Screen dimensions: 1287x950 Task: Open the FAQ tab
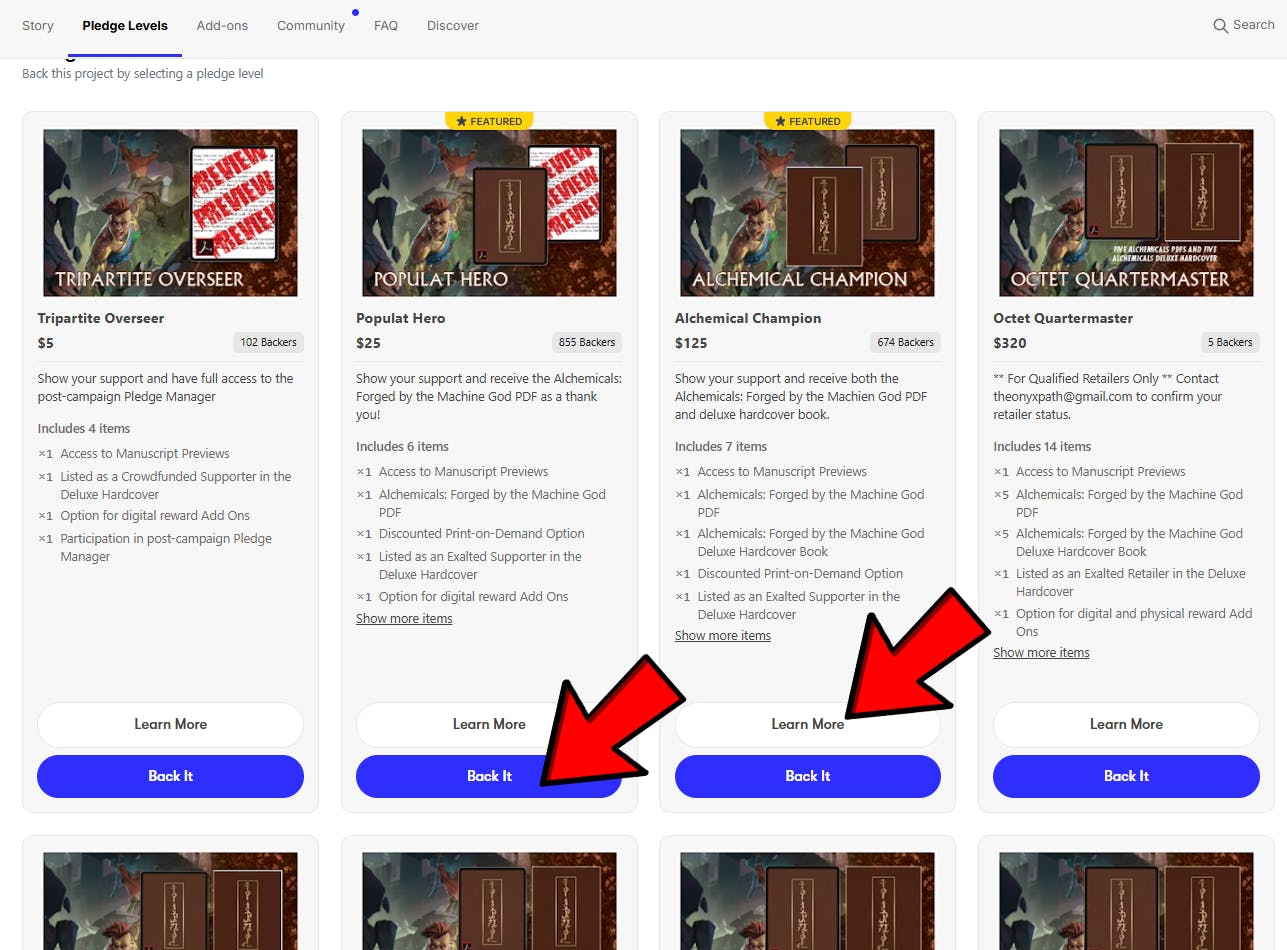click(386, 26)
